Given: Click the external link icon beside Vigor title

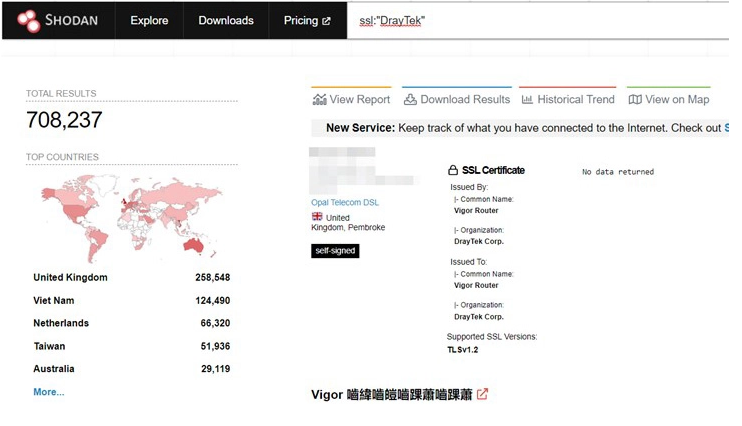Looking at the screenshot, I should tap(482, 394).
